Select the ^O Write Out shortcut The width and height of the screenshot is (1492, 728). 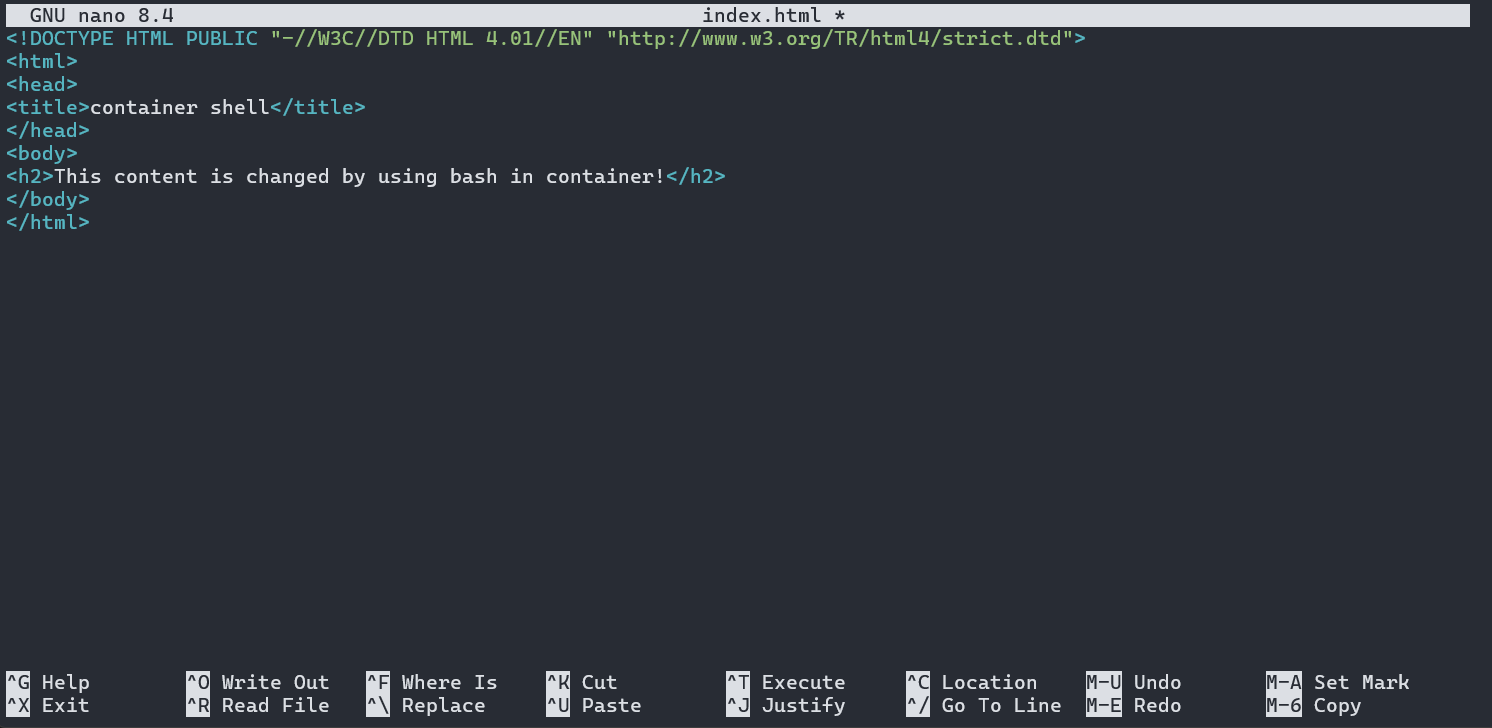258,682
